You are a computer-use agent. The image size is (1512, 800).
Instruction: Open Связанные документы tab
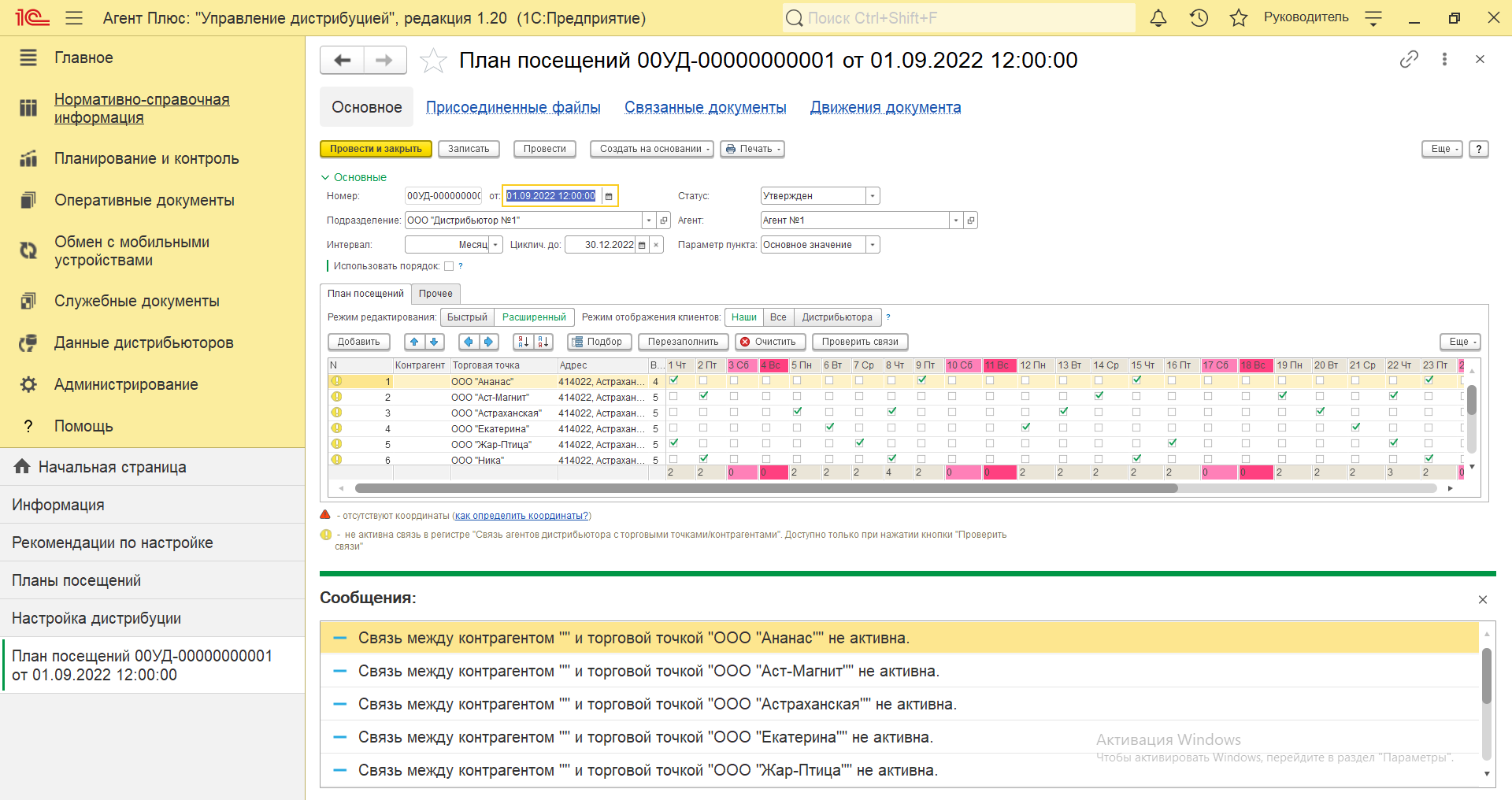706,107
